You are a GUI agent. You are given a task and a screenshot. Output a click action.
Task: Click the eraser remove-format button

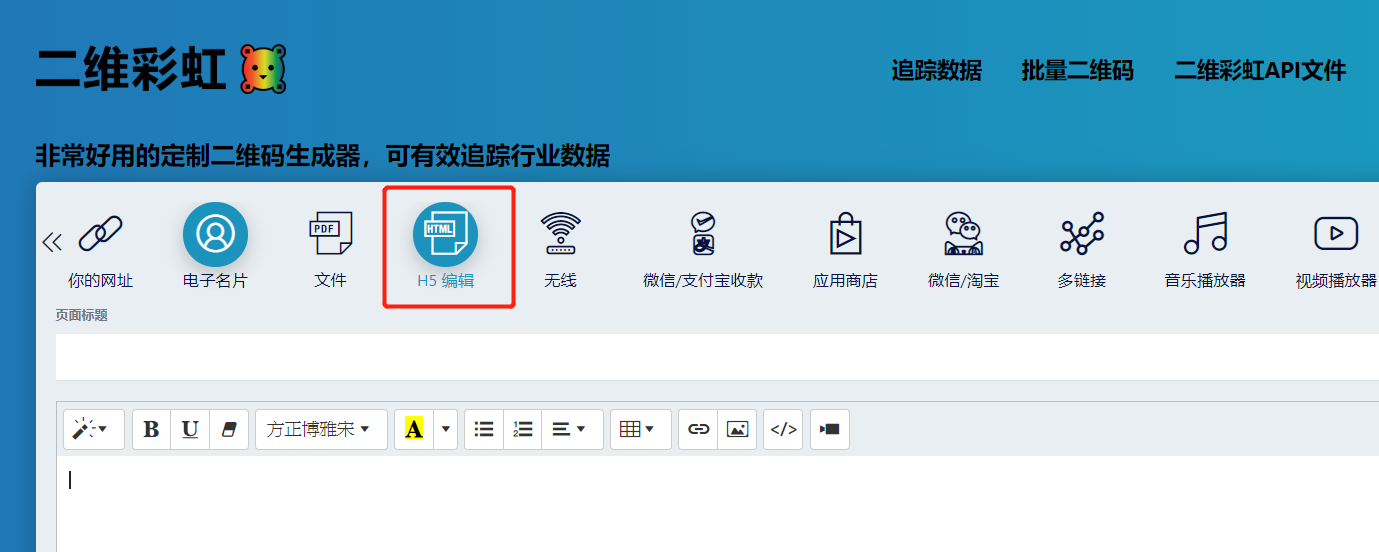[229, 429]
